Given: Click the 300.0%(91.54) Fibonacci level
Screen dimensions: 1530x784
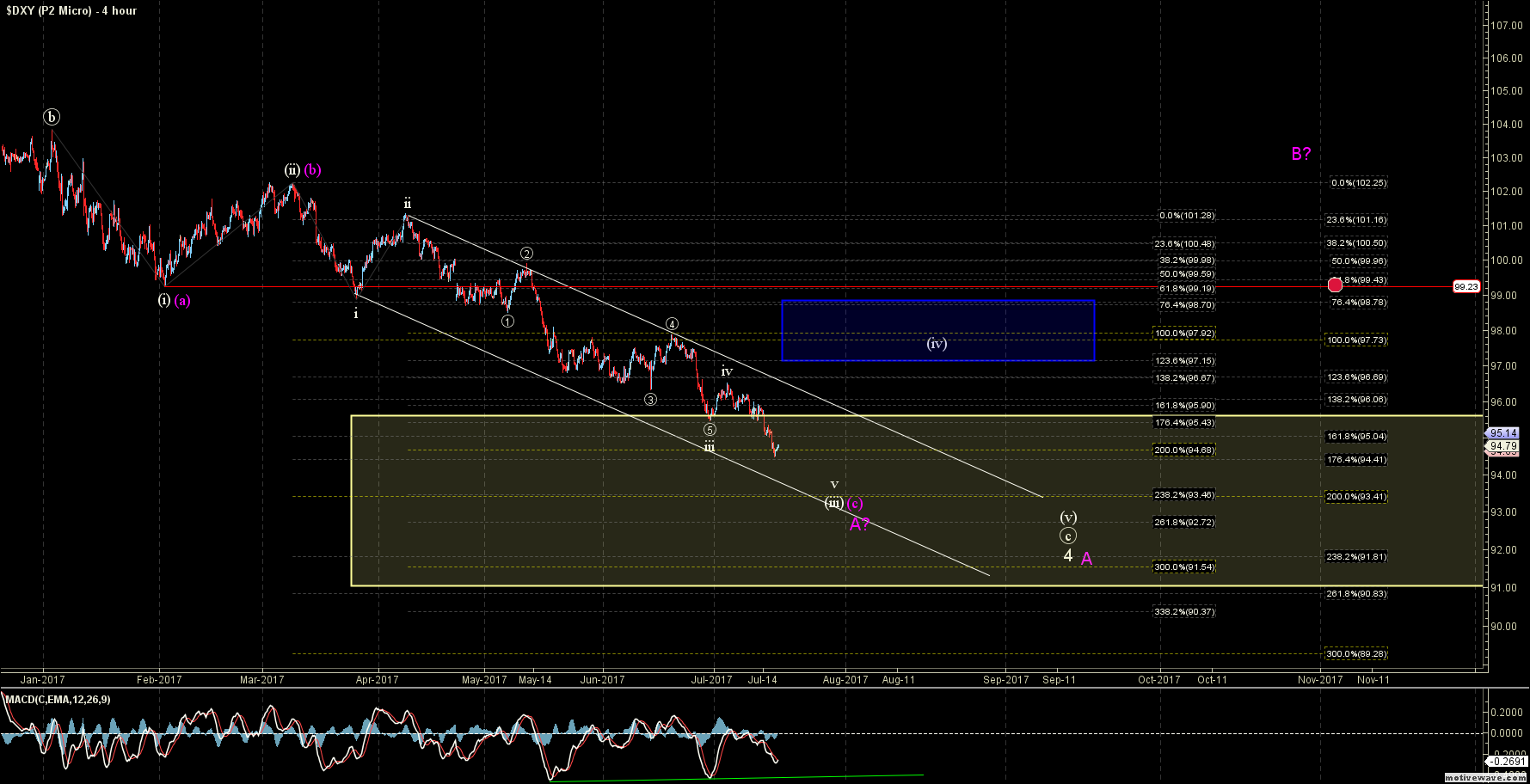Looking at the screenshot, I should pyautogui.click(x=1184, y=567).
